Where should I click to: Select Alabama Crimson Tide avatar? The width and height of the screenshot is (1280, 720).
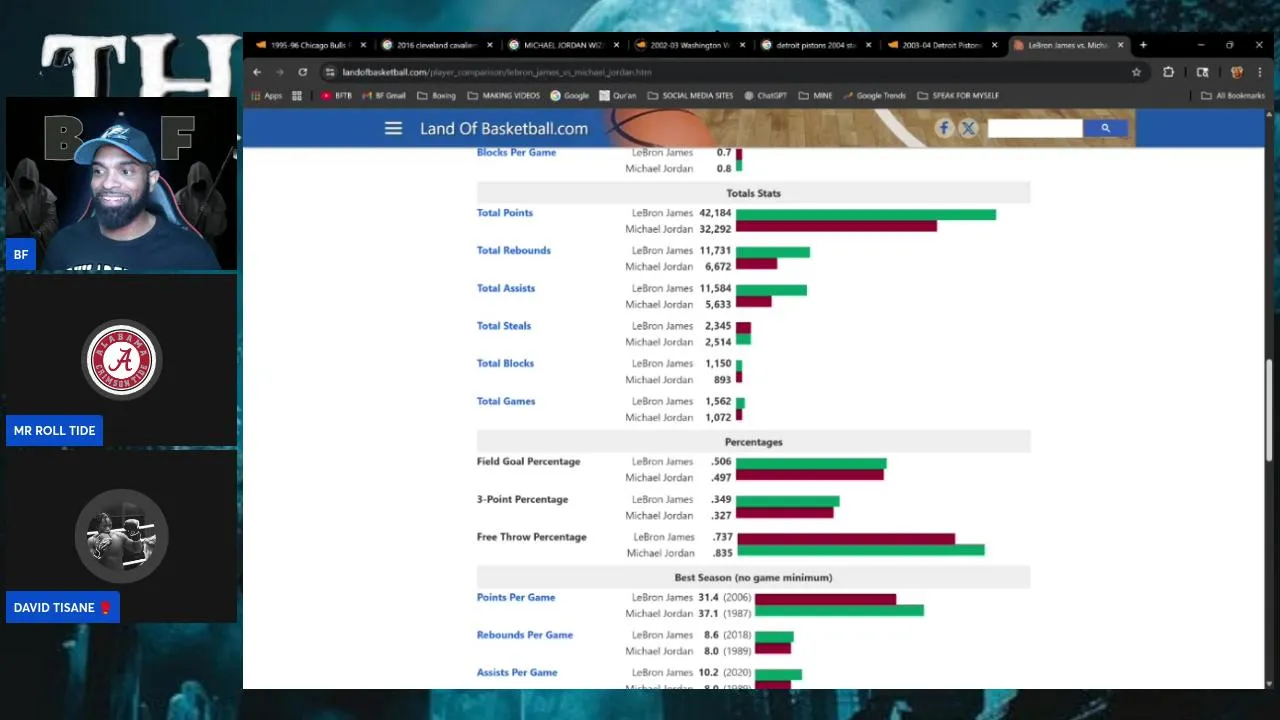(x=122, y=360)
